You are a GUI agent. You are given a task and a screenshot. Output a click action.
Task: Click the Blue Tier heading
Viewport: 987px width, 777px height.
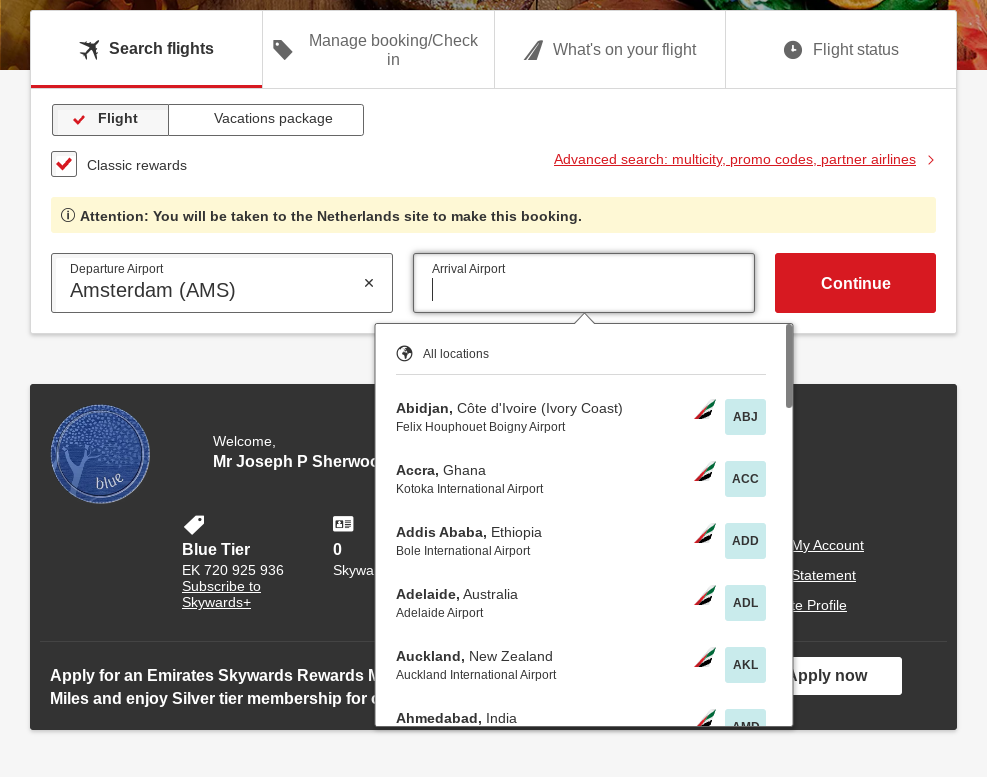216,549
